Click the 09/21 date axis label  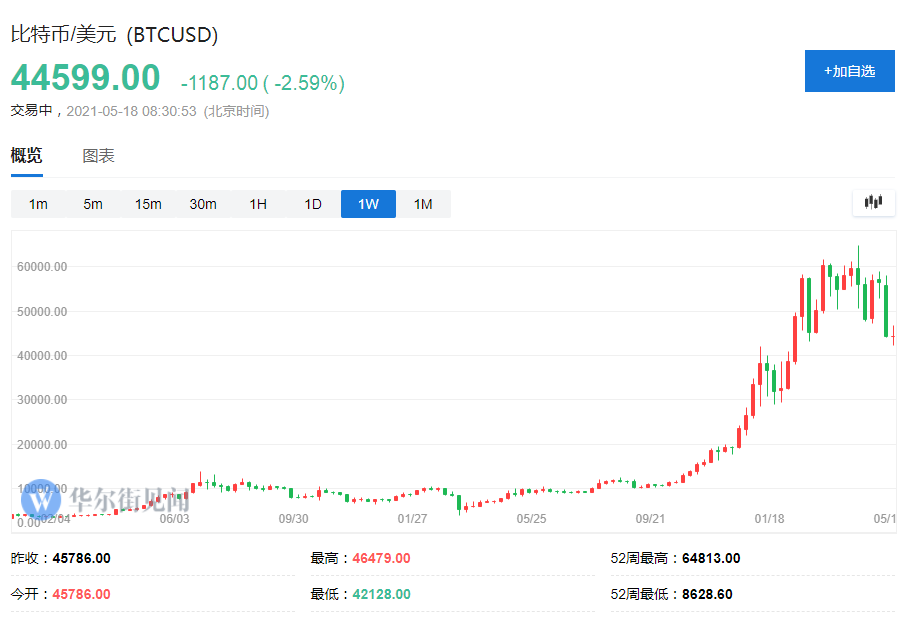[x=650, y=519]
